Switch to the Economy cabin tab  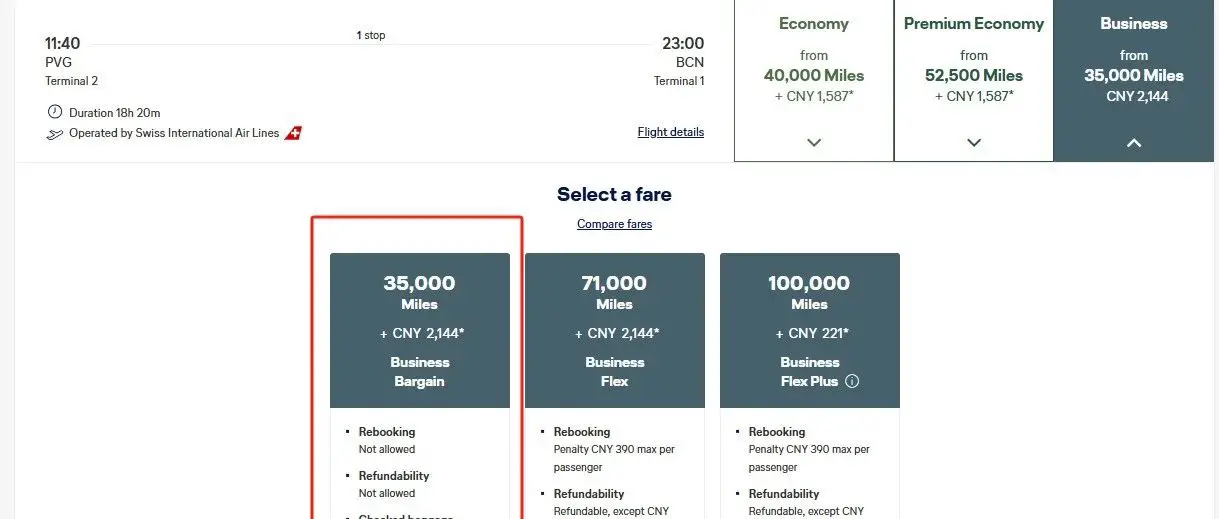pos(814,24)
